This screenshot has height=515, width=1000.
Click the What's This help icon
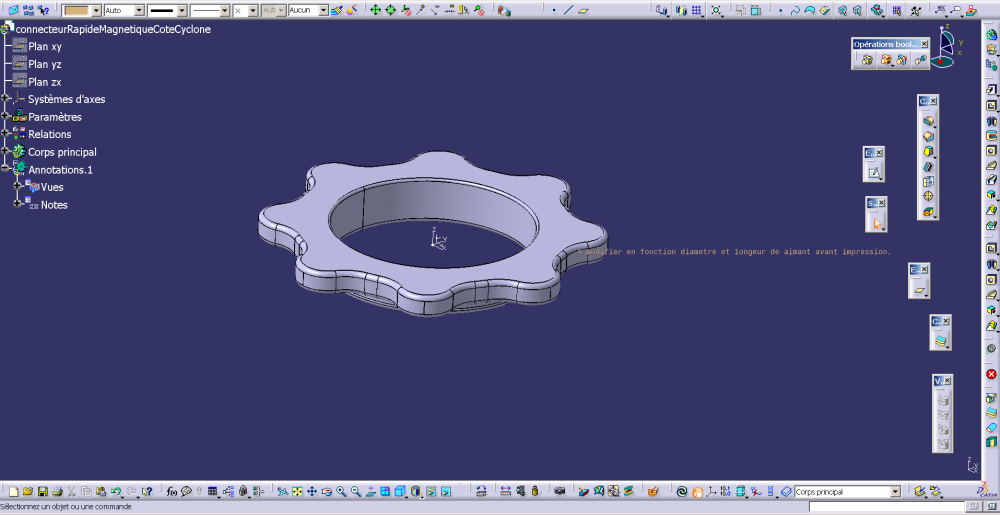coord(147,491)
